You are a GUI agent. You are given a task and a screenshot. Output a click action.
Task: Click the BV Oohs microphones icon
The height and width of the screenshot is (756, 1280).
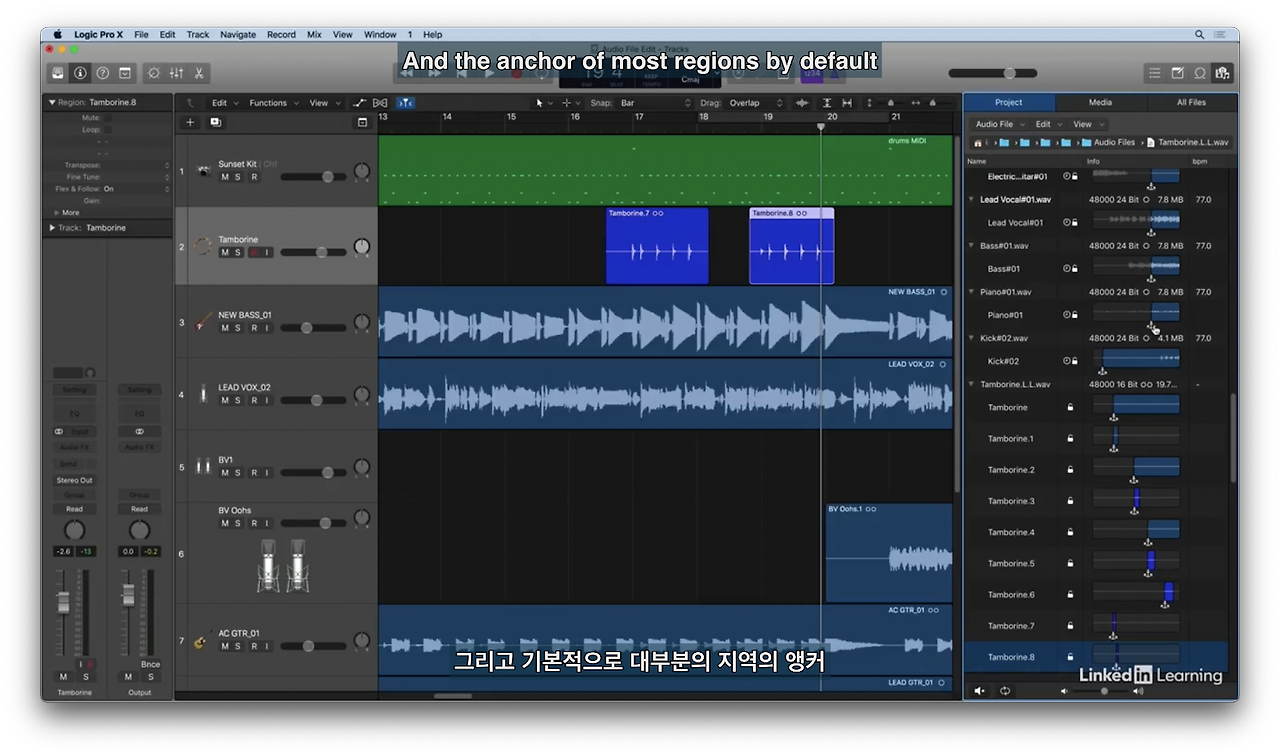tap(282, 566)
